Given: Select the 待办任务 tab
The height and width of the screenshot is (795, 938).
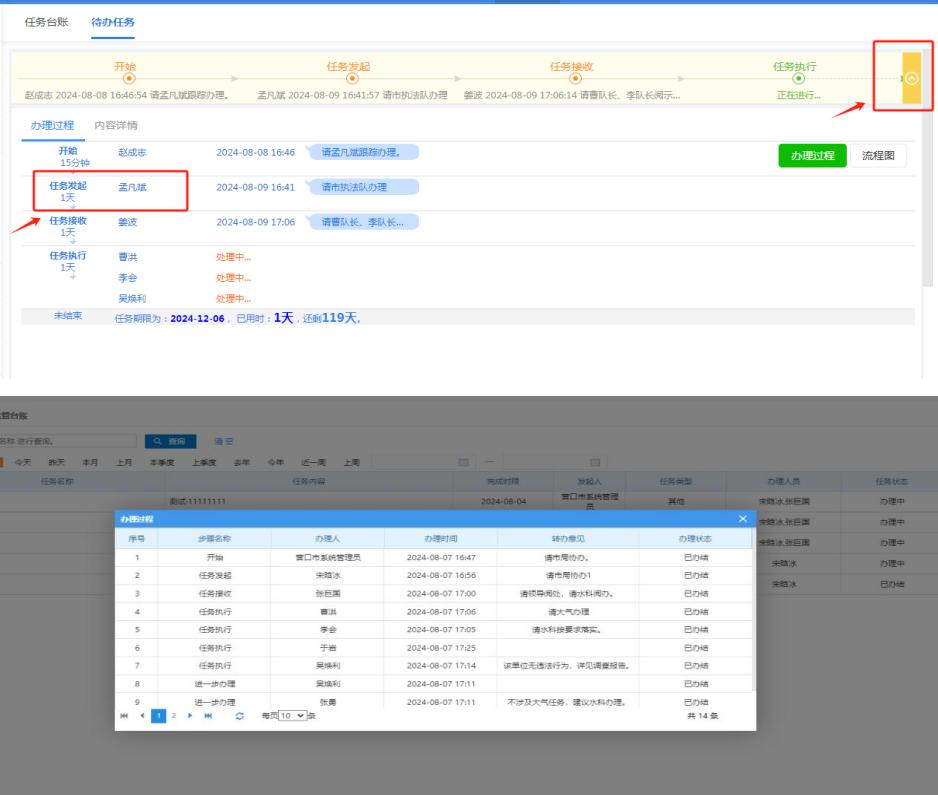Looking at the screenshot, I should point(112,22).
